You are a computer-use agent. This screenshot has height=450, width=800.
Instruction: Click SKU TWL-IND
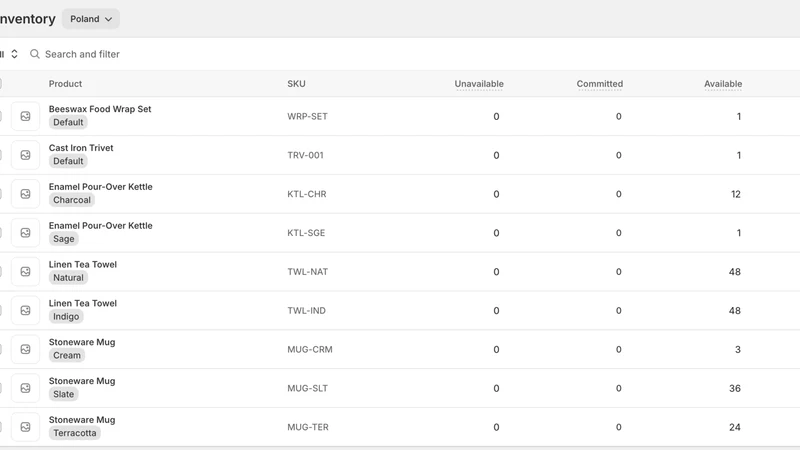(306, 310)
